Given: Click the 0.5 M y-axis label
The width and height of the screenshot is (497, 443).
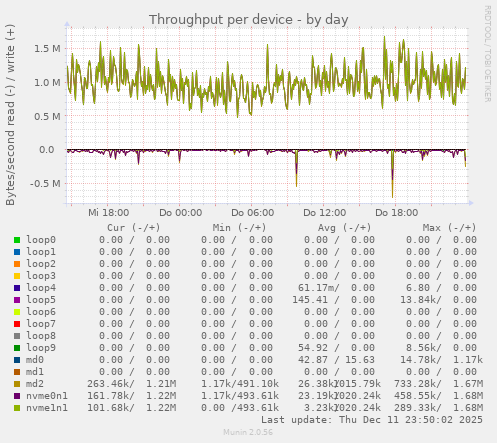Looking at the screenshot, I should pos(47,116).
